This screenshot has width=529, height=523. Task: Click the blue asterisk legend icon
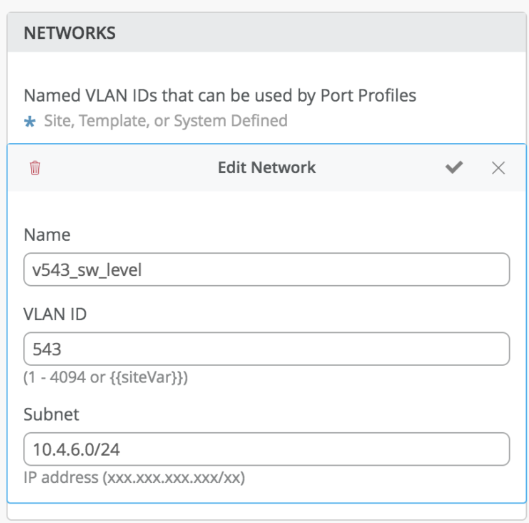[x=30, y=121]
